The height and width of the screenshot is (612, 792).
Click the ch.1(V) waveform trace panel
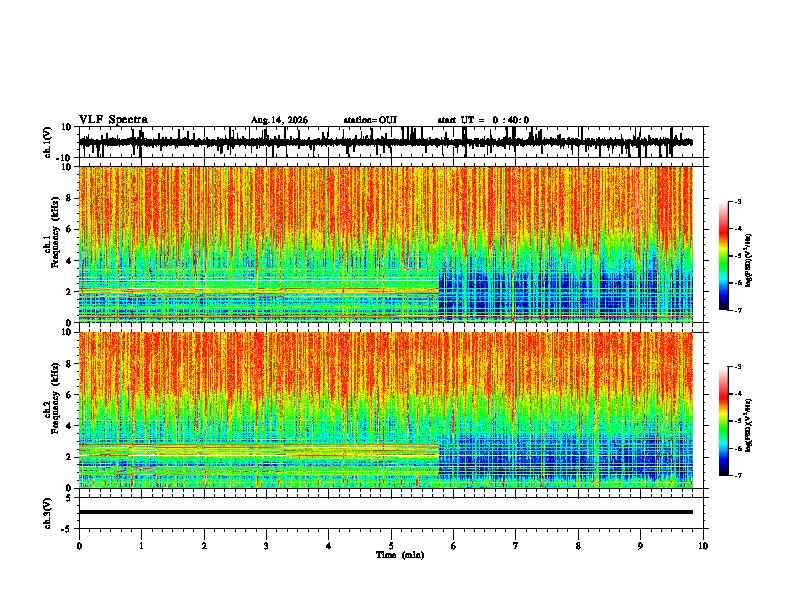point(393,142)
